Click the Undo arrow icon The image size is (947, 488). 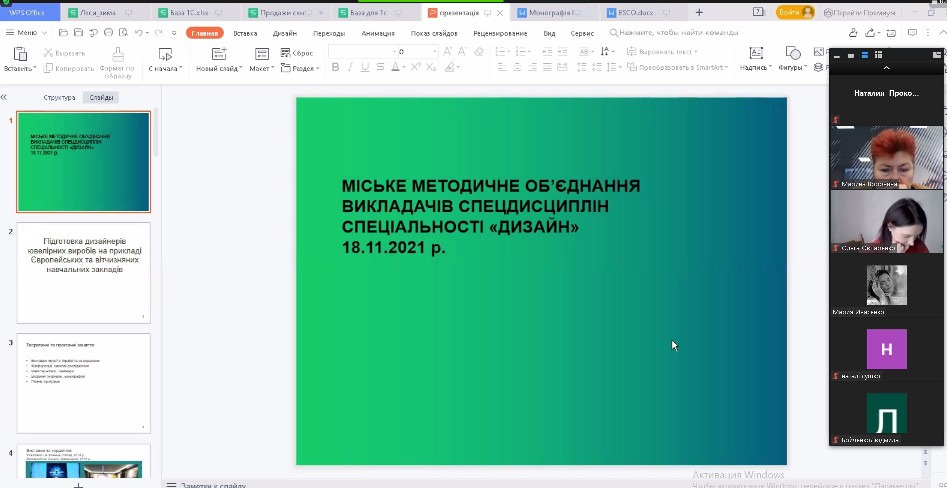(135, 33)
